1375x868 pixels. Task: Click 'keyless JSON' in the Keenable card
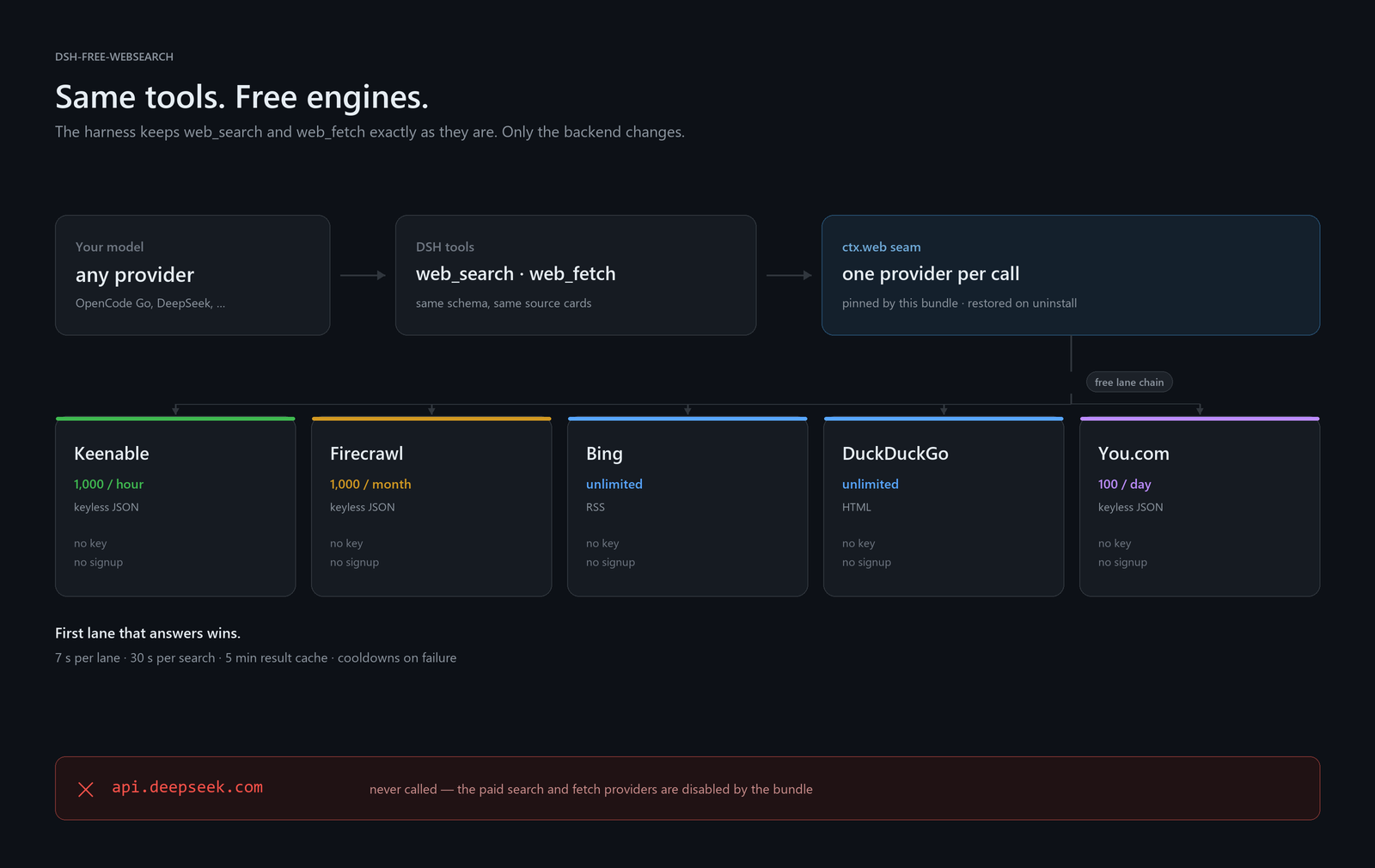(x=107, y=508)
